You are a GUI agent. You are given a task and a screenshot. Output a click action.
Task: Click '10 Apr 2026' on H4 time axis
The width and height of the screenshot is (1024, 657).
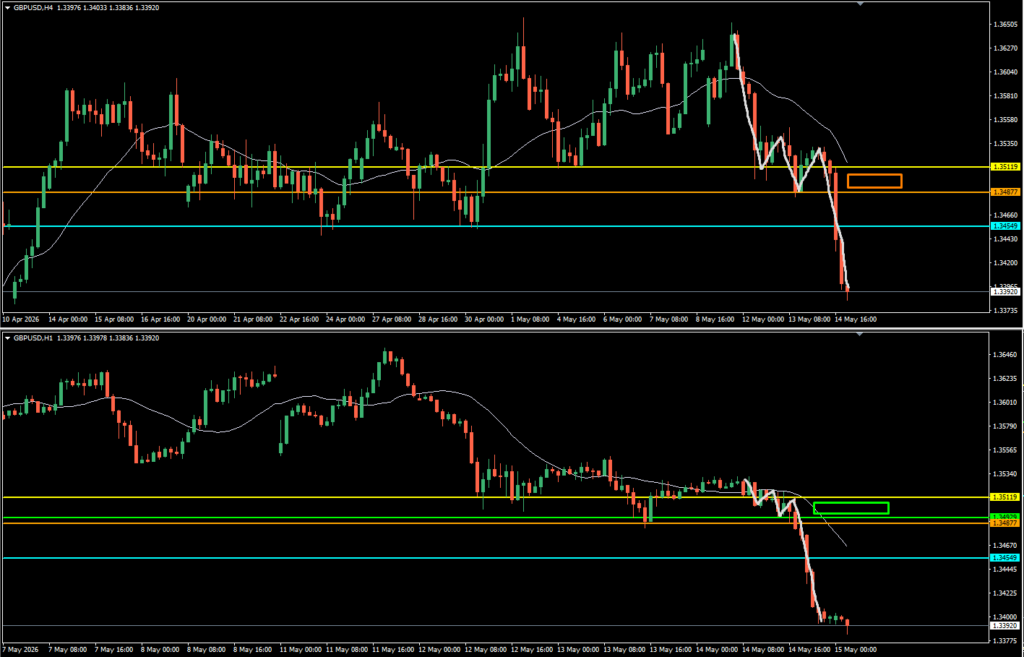click(x=21, y=319)
